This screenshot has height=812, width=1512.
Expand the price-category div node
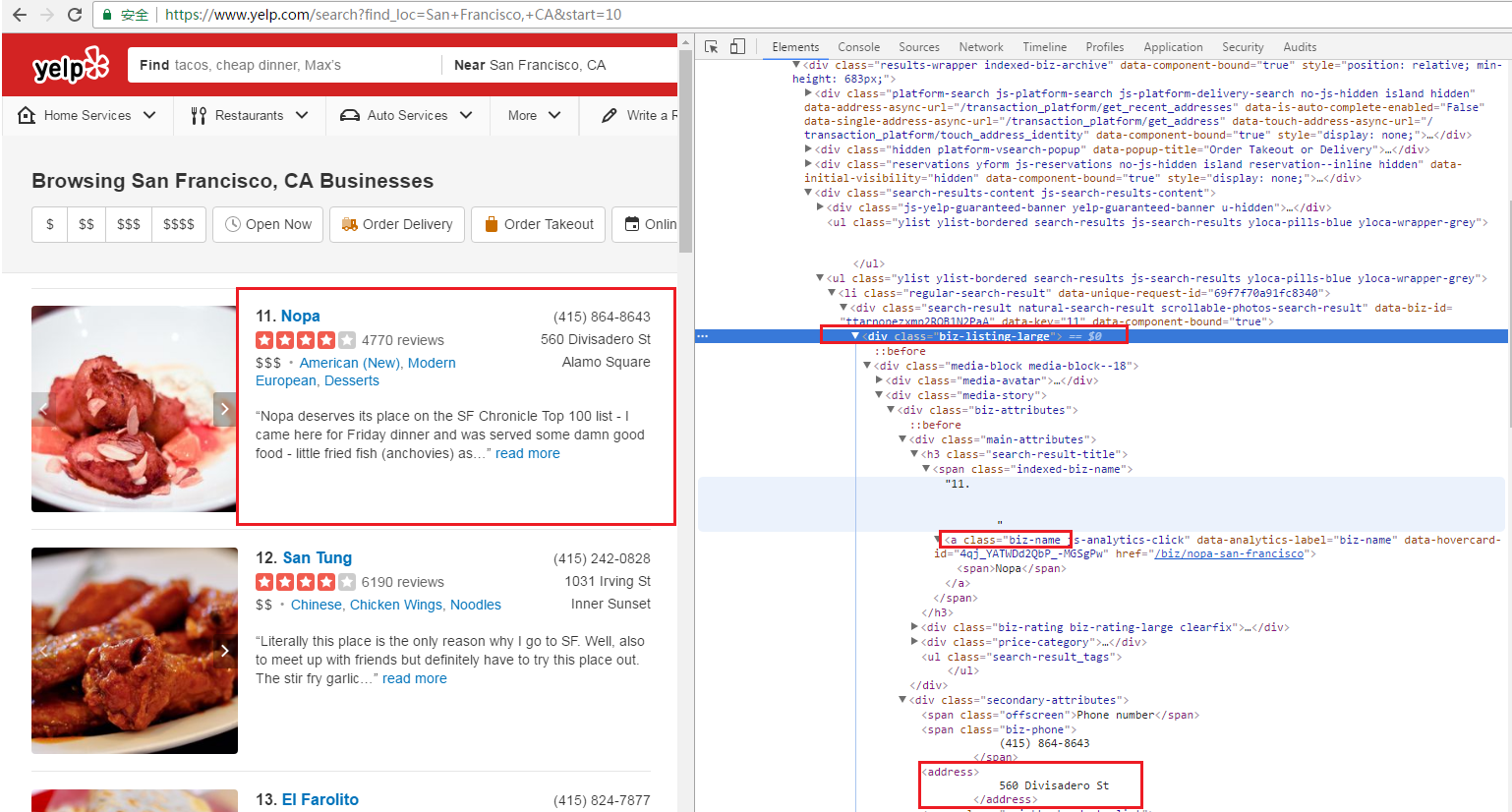coord(915,642)
